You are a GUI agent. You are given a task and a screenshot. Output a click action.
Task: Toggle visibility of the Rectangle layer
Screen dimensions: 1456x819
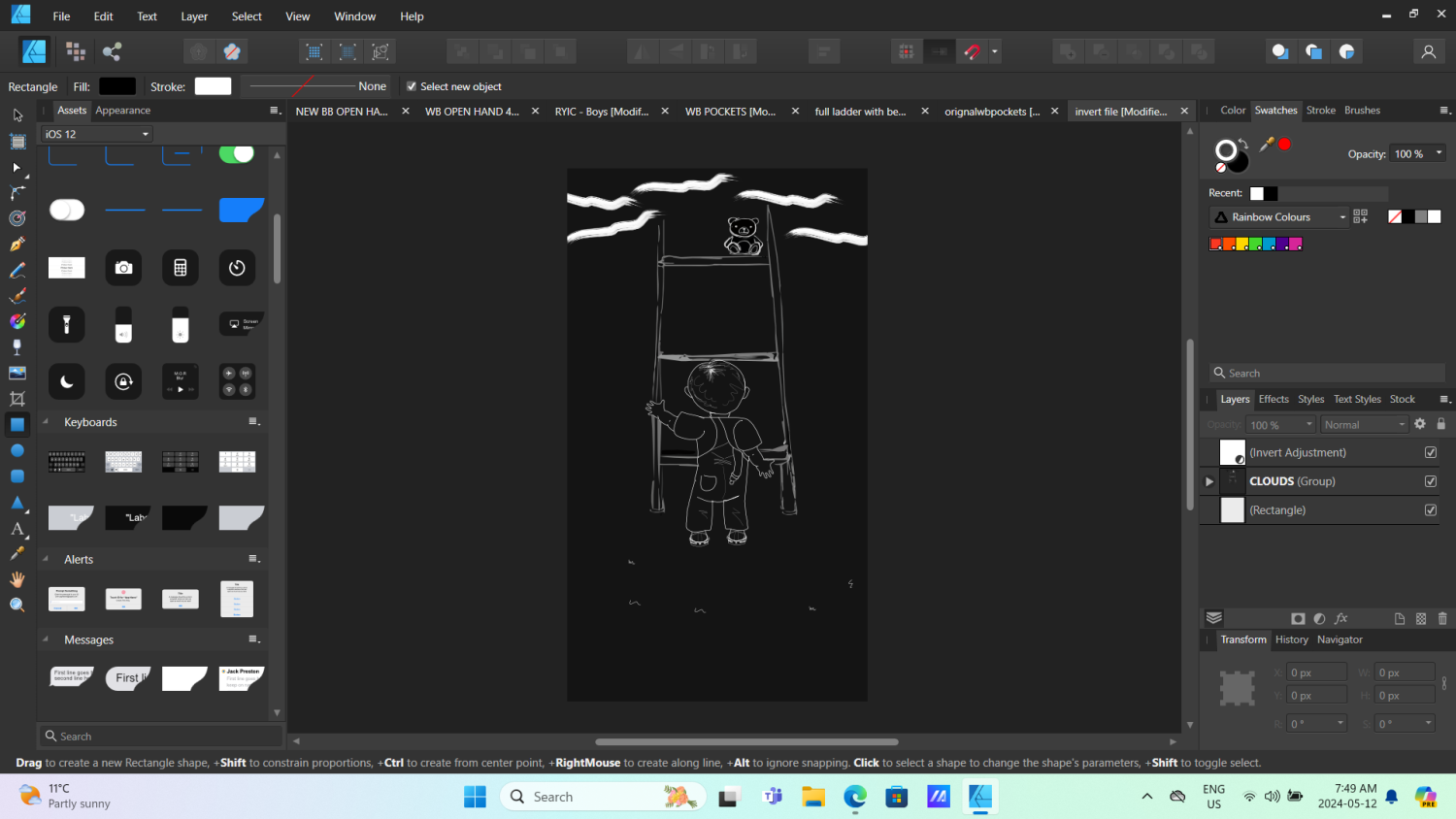coord(1430,510)
